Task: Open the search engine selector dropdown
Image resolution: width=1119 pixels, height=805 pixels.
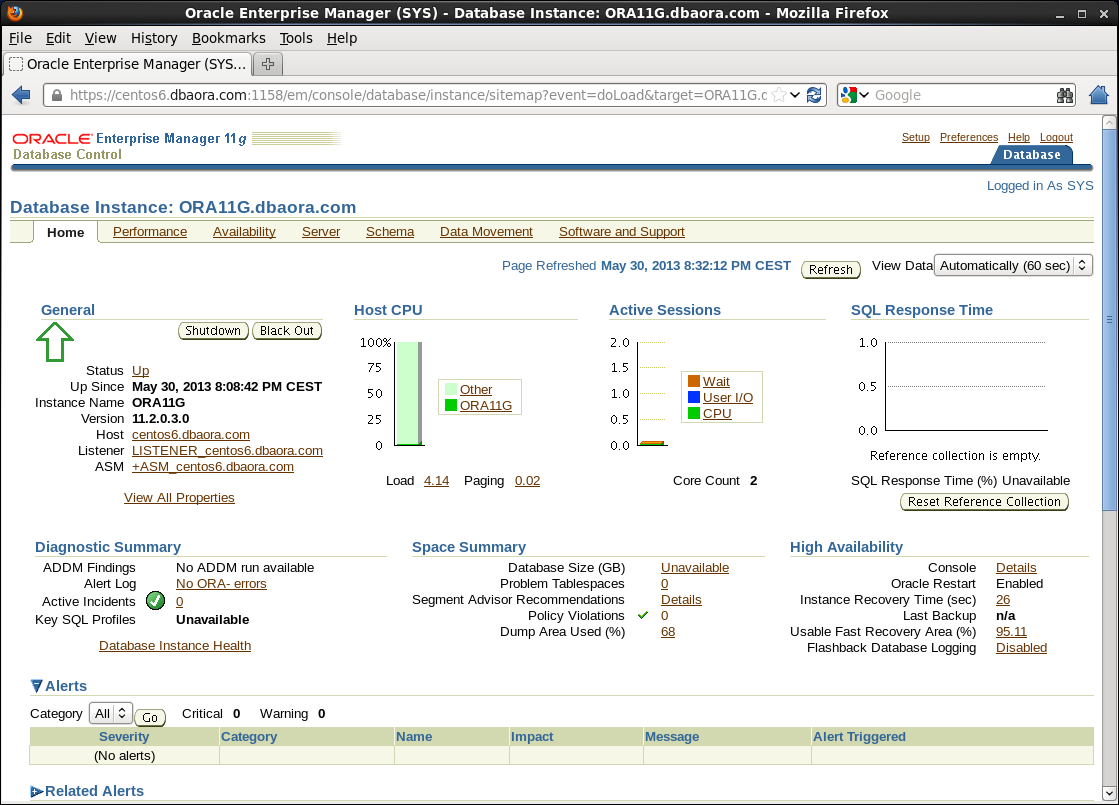Action: 855,95
